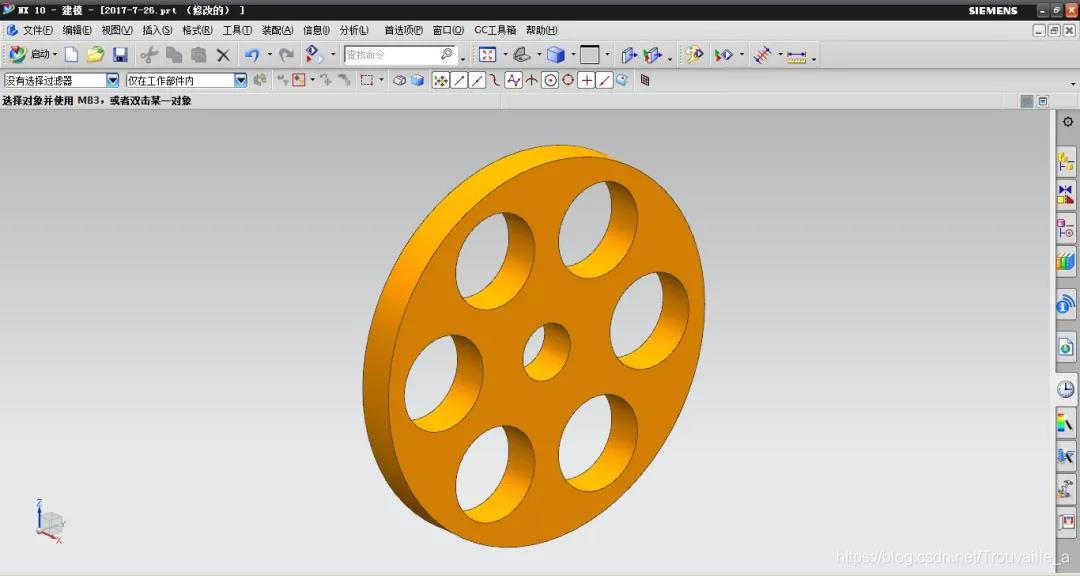
Task: Open the Assembly Navigator tab
Action: coord(1066,162)
